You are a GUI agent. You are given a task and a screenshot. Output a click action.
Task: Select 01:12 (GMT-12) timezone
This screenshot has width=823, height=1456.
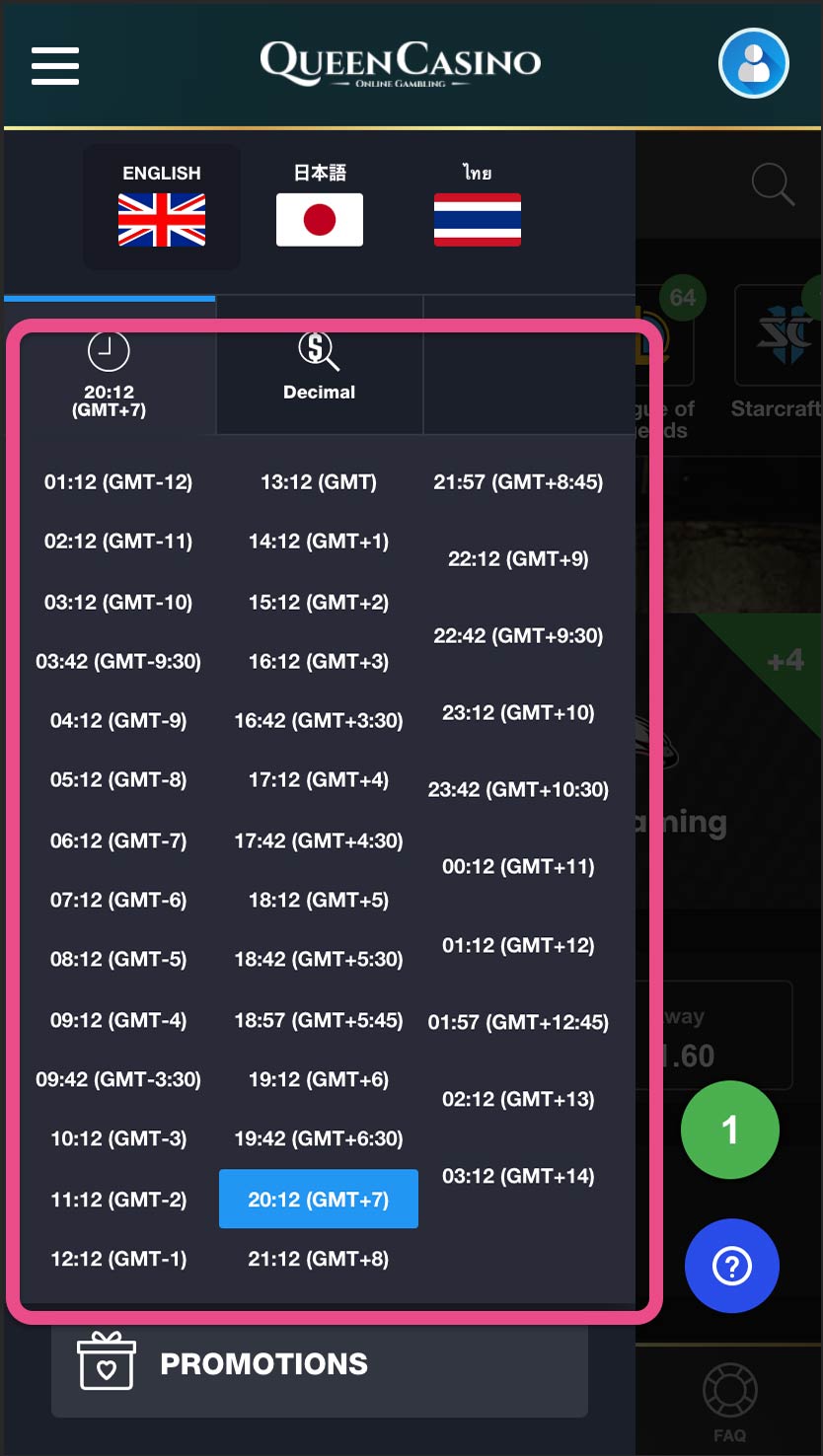118,482
